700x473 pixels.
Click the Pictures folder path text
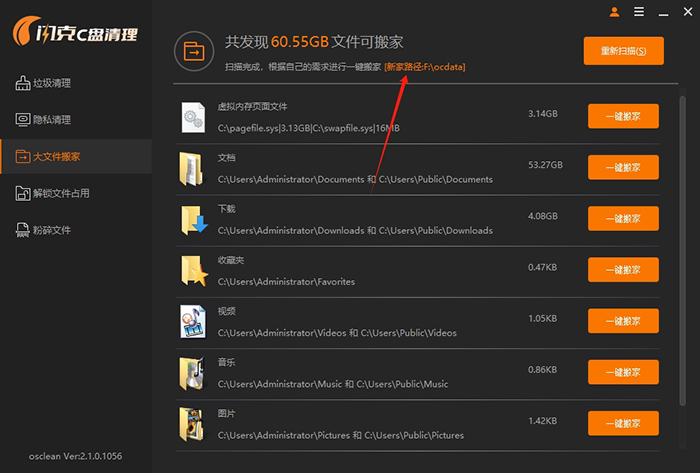(341, 436)
